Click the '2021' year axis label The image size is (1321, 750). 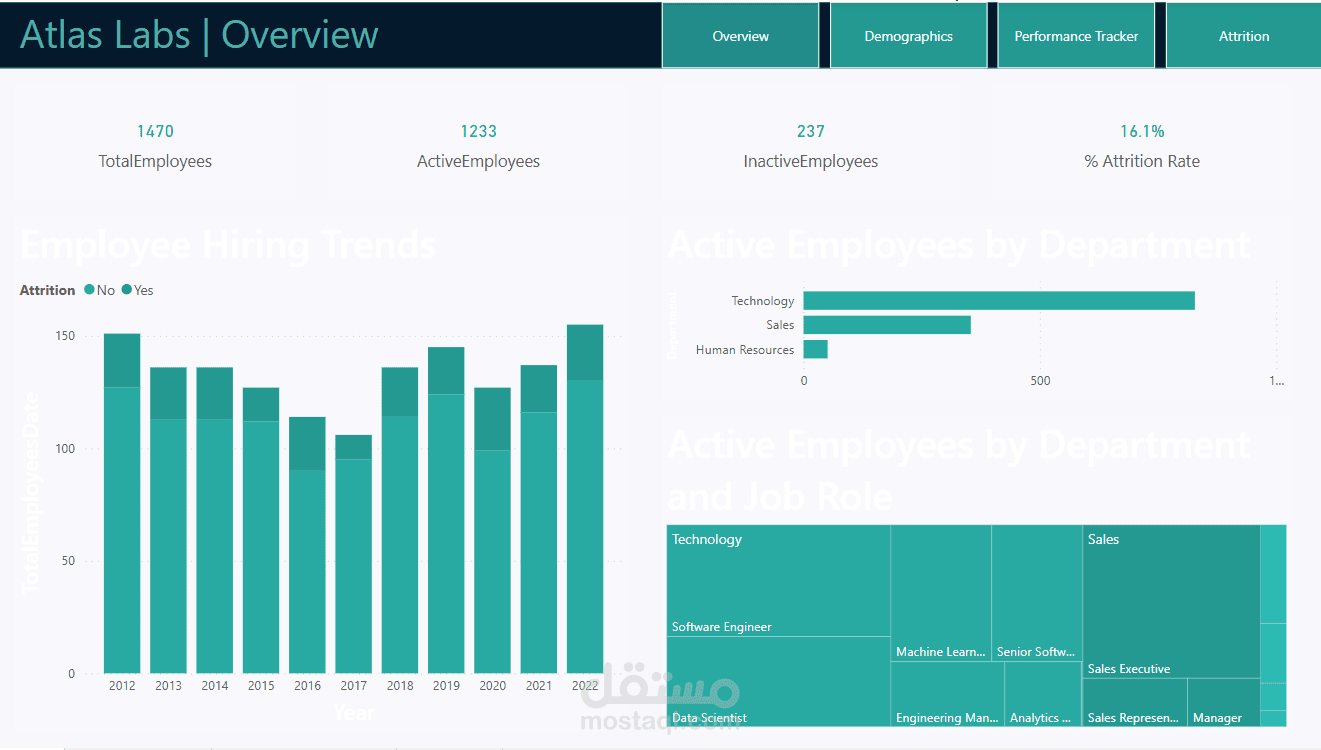(539, 686)
